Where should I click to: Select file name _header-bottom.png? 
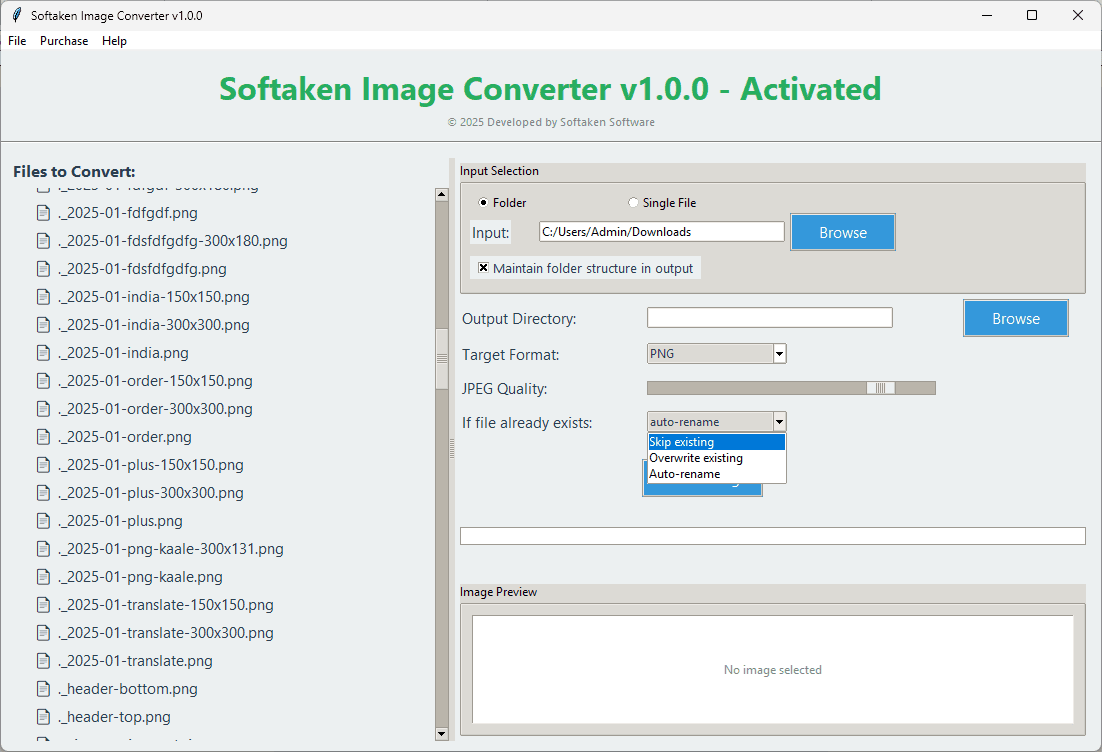coord(128,689)
